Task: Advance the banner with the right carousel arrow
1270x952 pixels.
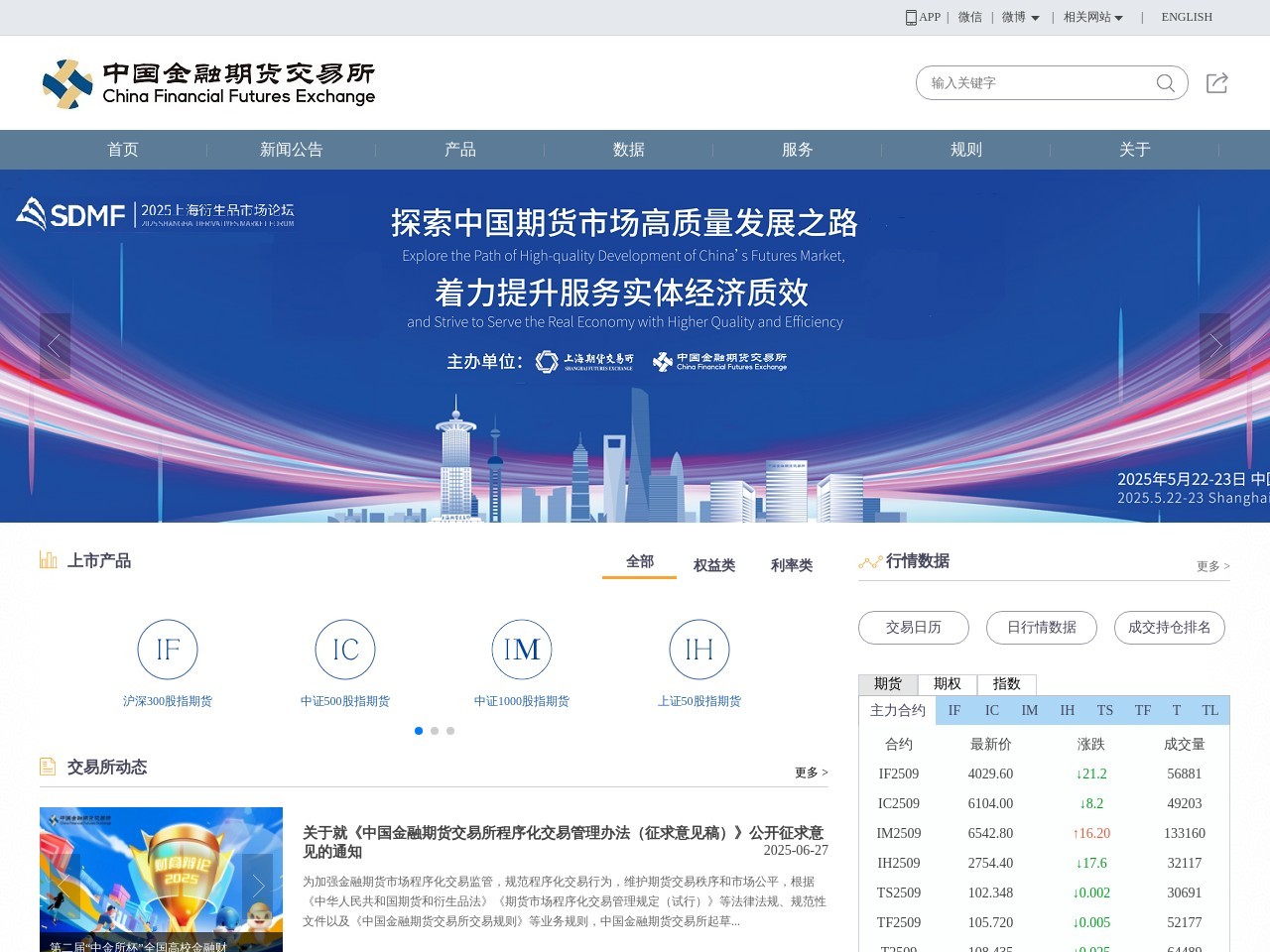Action: (1214, 345)
